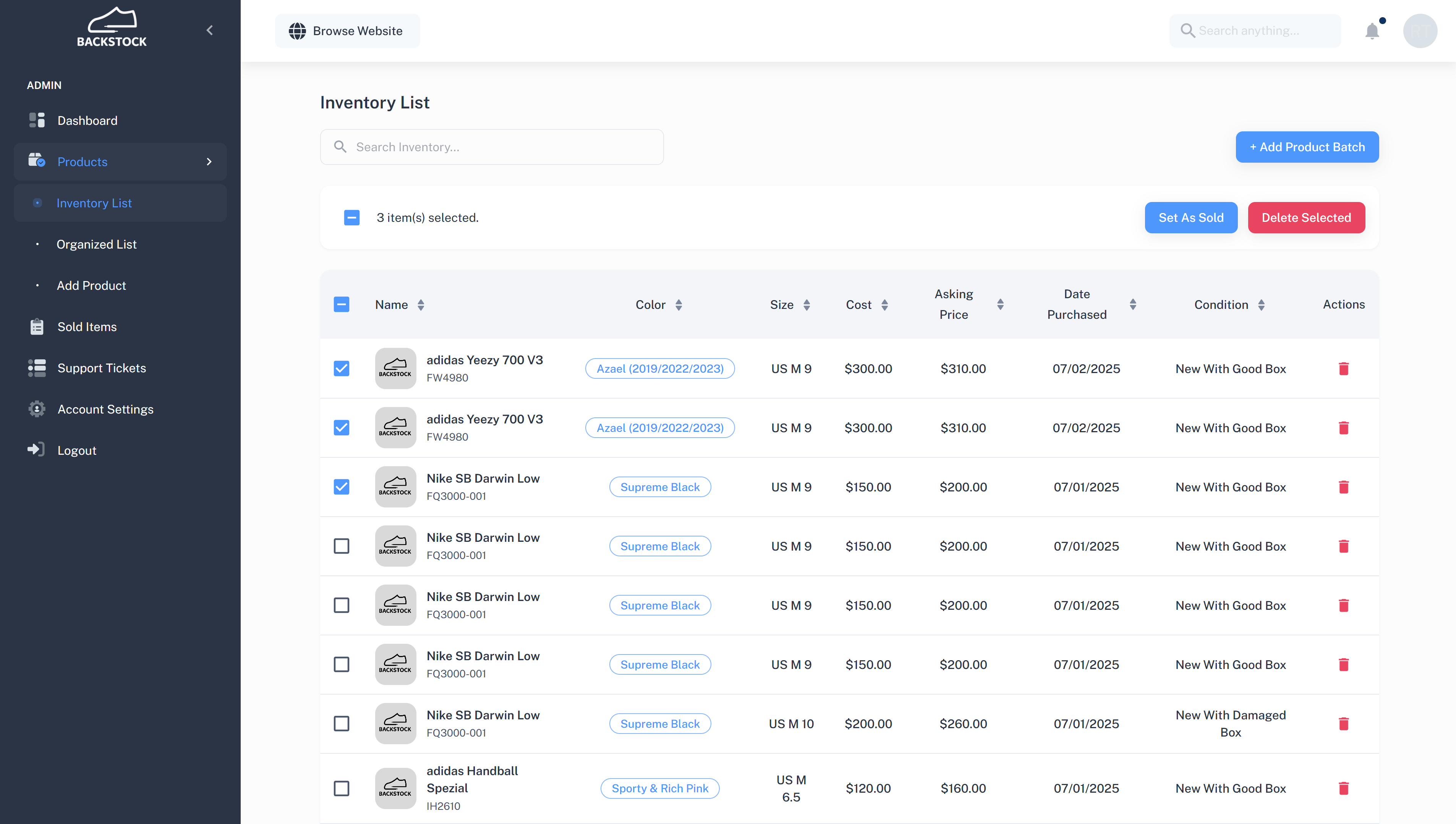Image resolution: width=1456 pixels, height=824 pixels.
Task: Click the Logout icon in the sidebar
Action: (36, 450)
